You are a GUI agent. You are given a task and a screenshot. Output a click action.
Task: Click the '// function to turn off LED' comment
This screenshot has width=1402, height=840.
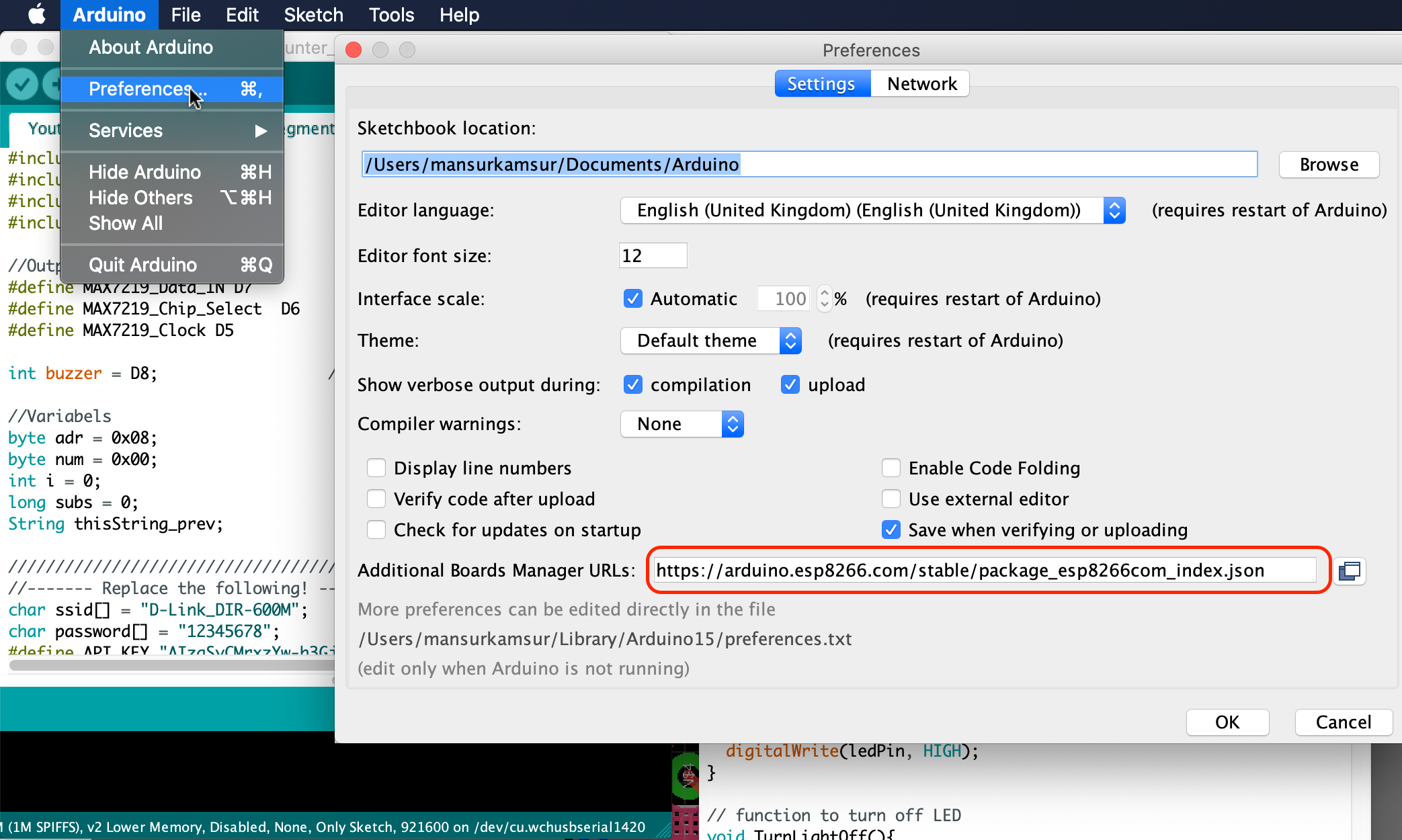coord(834,815)
